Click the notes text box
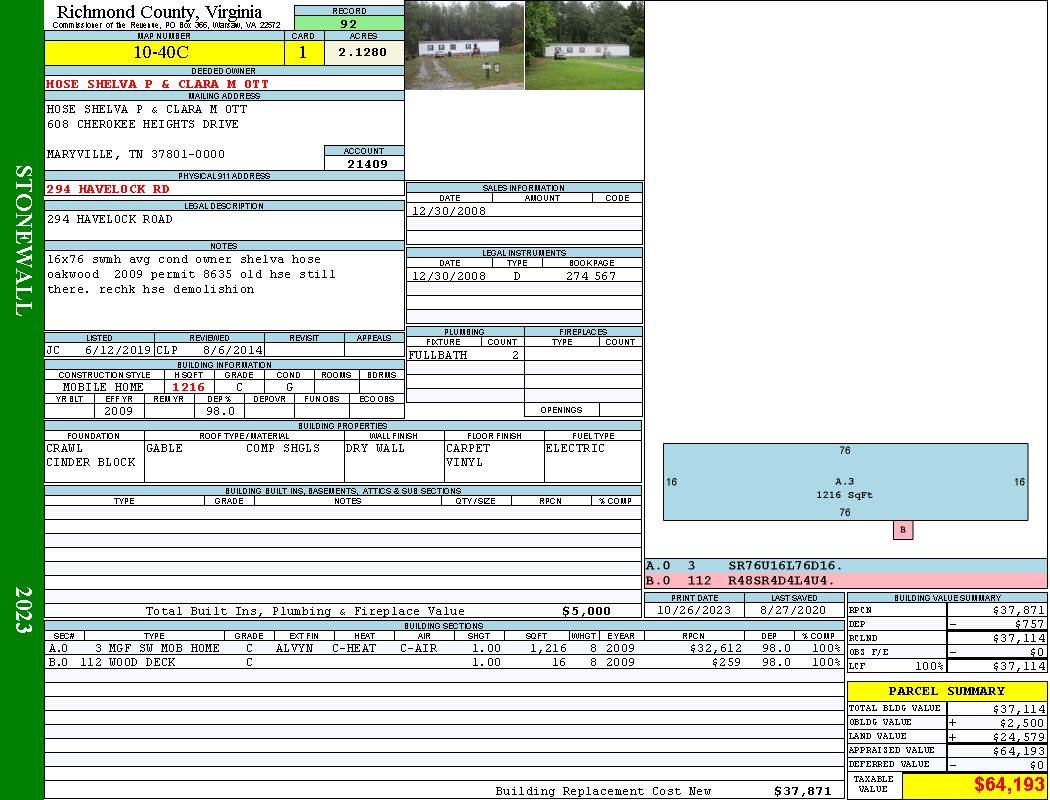This screenshot has width=1050, height=800. [x=224, y=290]
